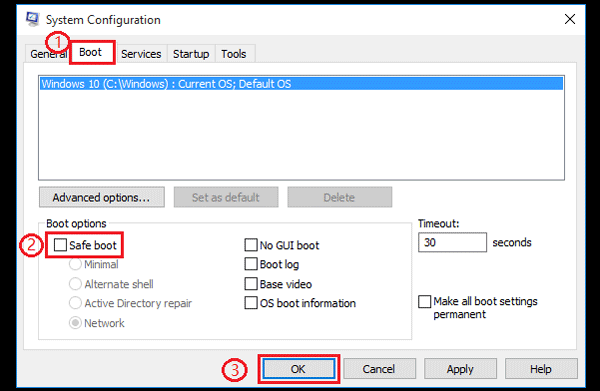Enable the Boot log checkbox
Screen dimensions: 600x391
pyautogui.click(x=251, y=264)
